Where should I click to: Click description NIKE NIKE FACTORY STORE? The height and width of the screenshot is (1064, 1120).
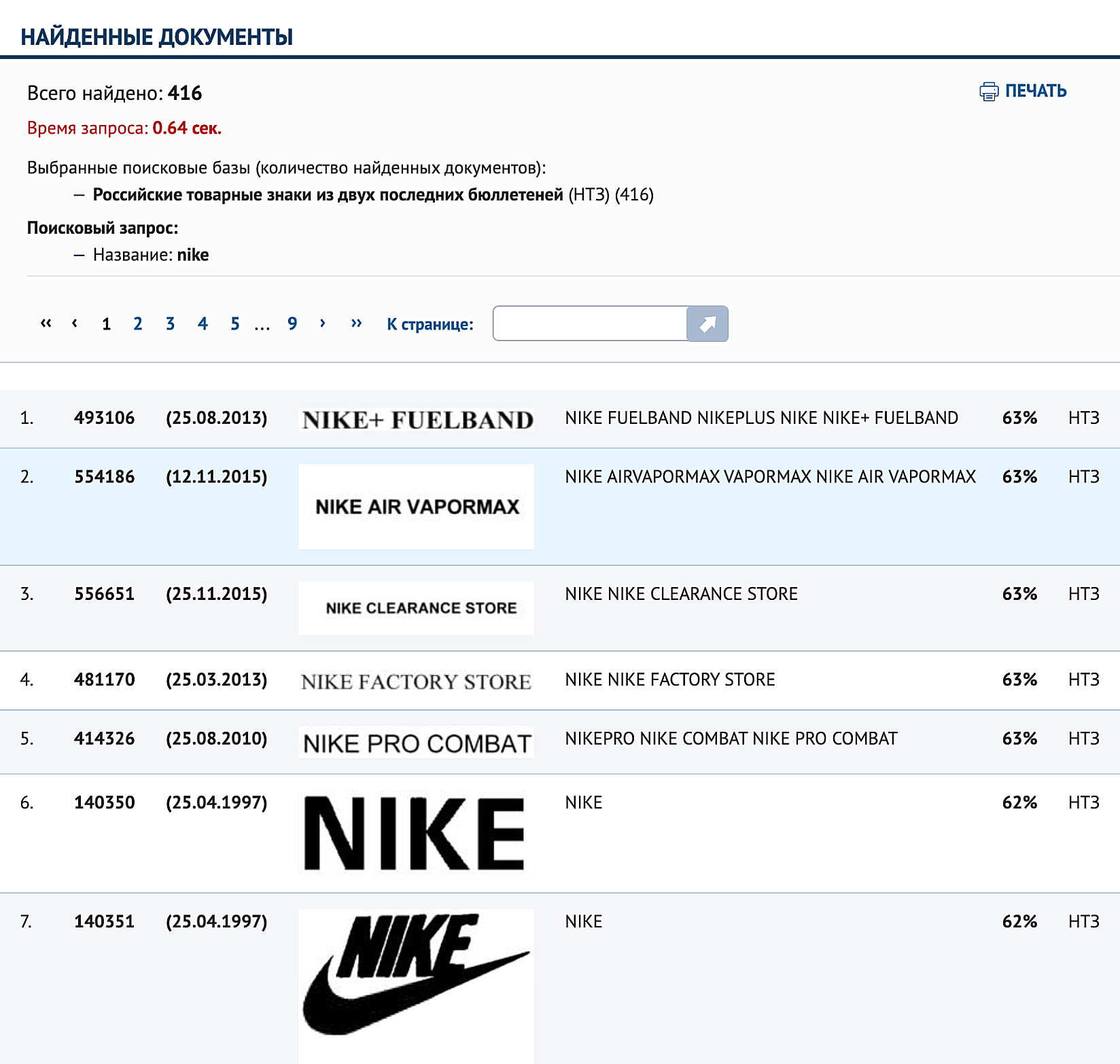(x=670, y=679)
